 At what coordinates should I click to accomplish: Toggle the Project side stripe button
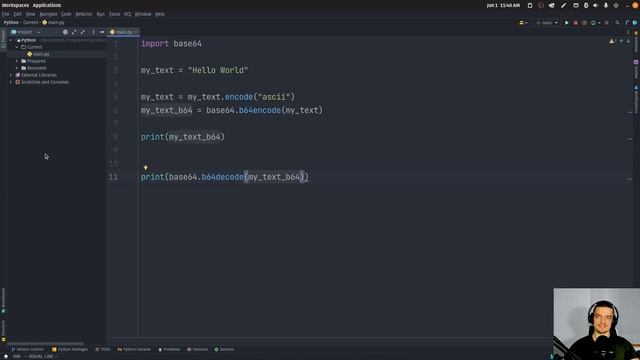click(3, 39)
